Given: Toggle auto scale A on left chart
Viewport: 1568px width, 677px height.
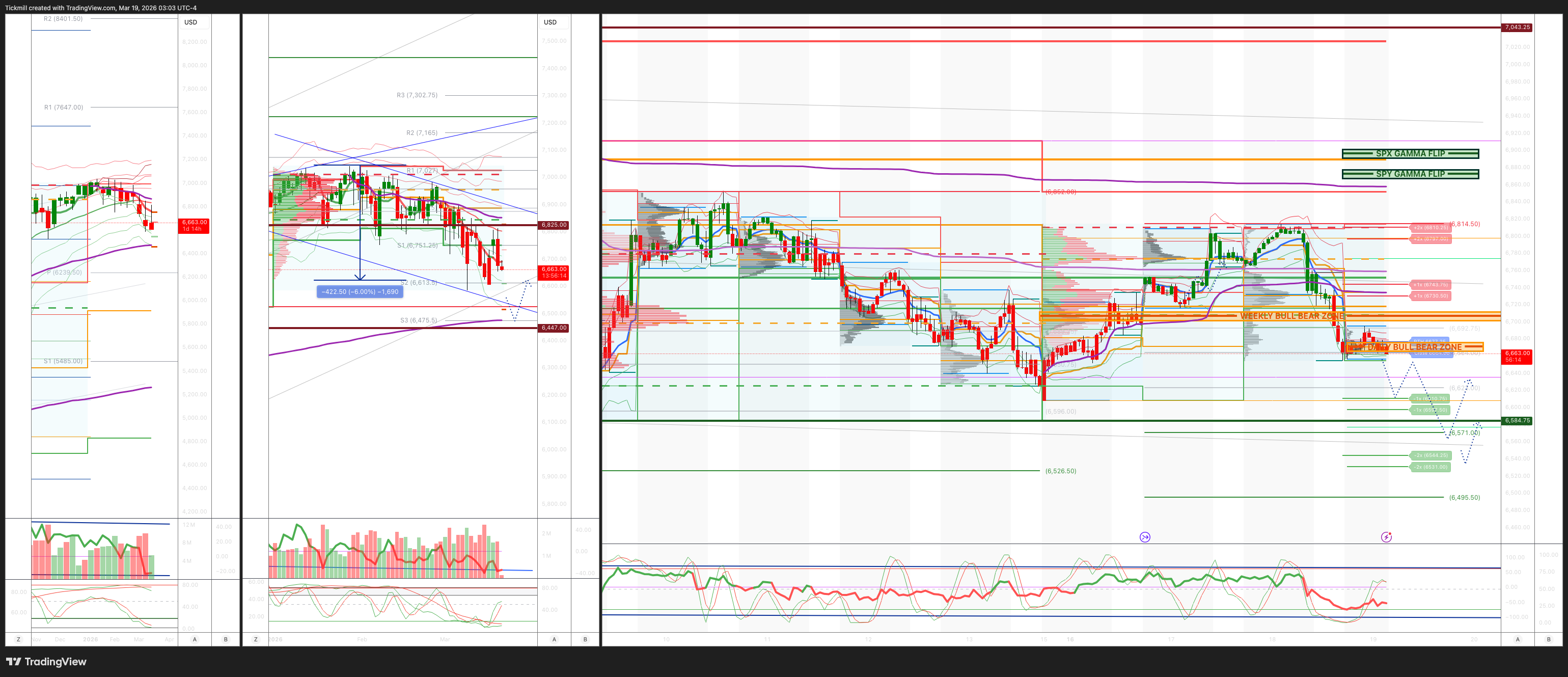Looking at the screenshot, I should click(195, 639).
